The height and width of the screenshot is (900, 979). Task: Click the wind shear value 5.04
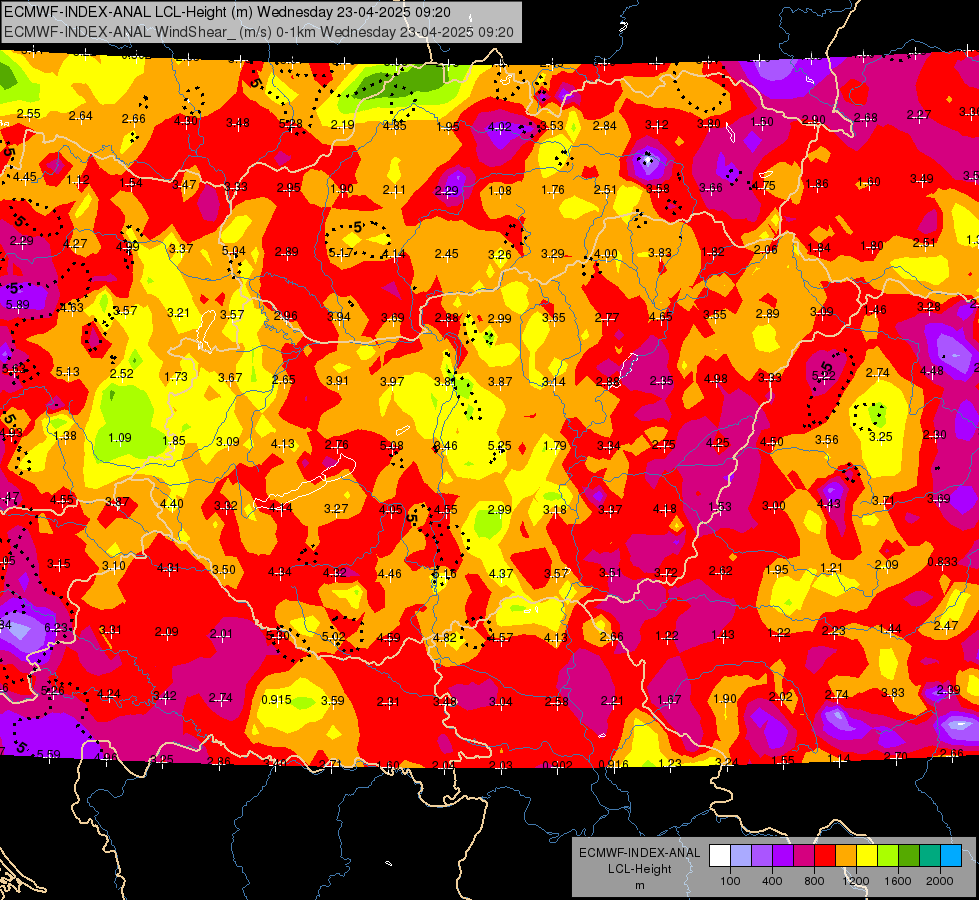coord(234,251)
